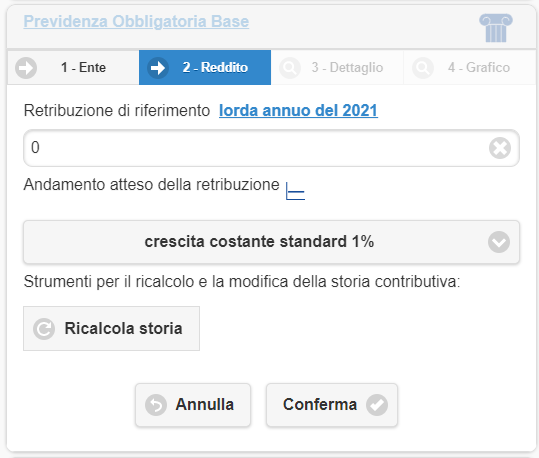Click magnifier icon on 4 - Grafico tab

422,68
